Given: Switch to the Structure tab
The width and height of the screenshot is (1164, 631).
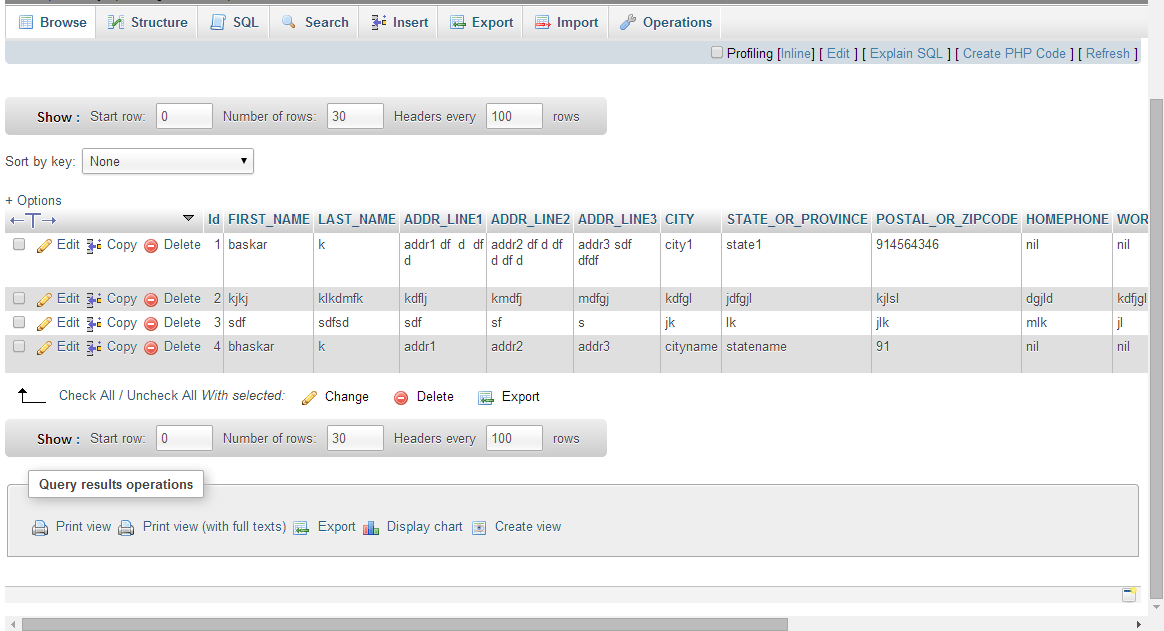Looking at the screenshot, I should [146, 21].
